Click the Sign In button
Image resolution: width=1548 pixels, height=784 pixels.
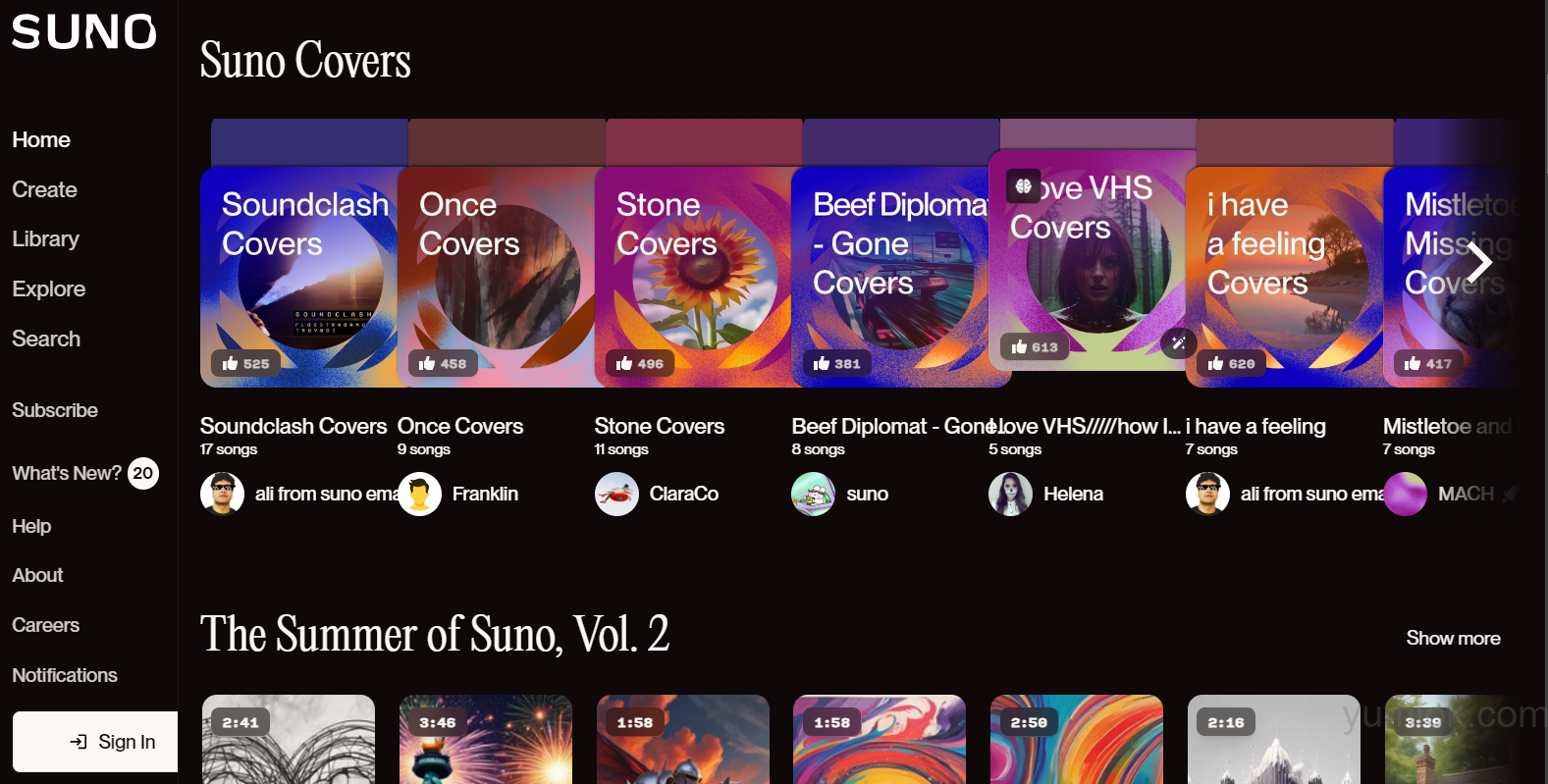(x=95, y=742)
